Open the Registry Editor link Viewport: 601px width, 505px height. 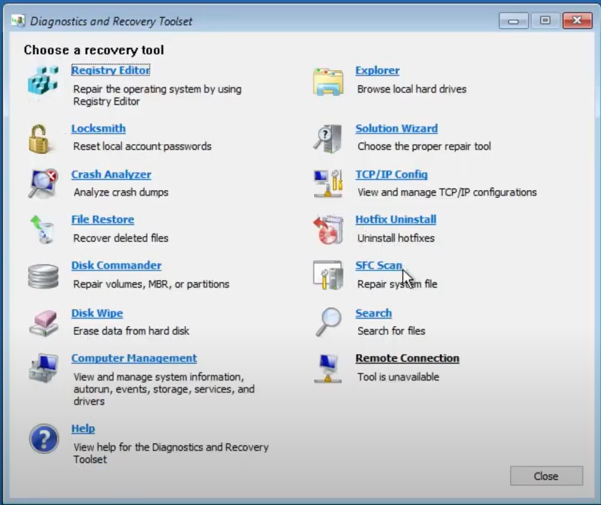110,70
